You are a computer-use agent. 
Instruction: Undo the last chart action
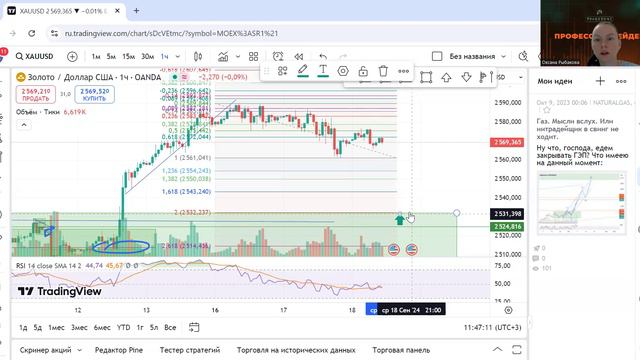(x=323, y=56)
